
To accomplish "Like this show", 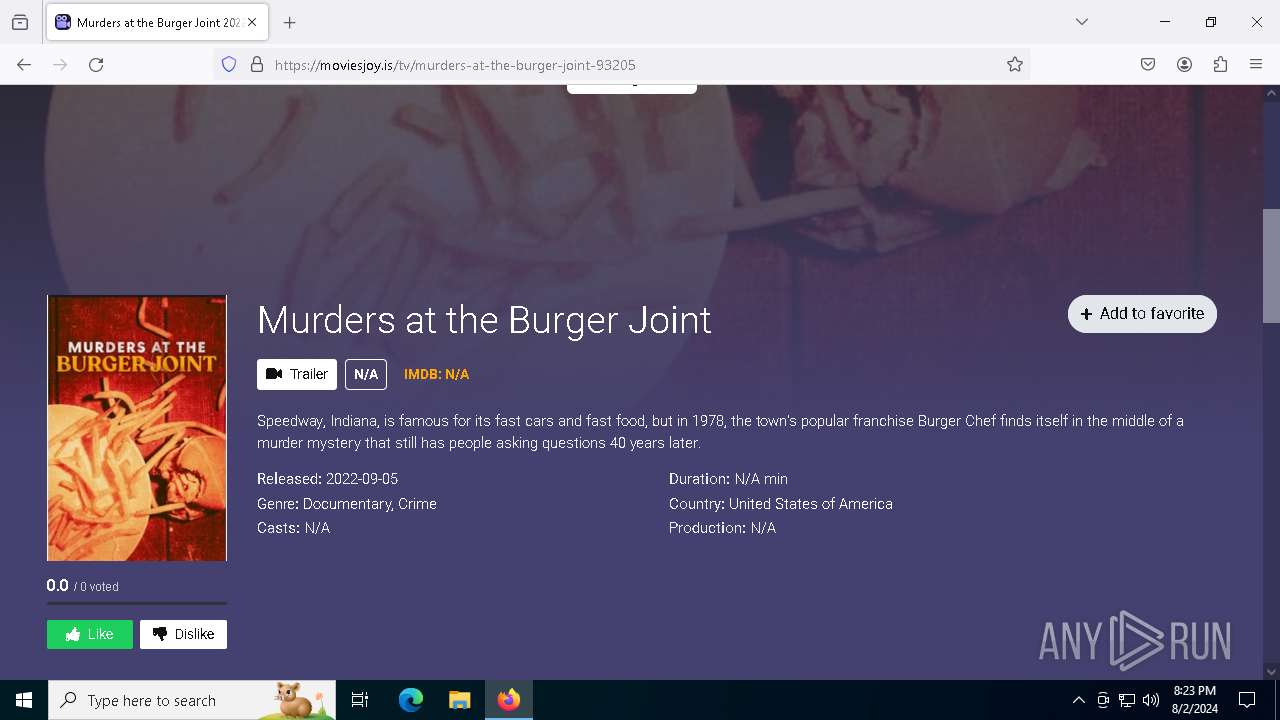I will tap(90, 634).
